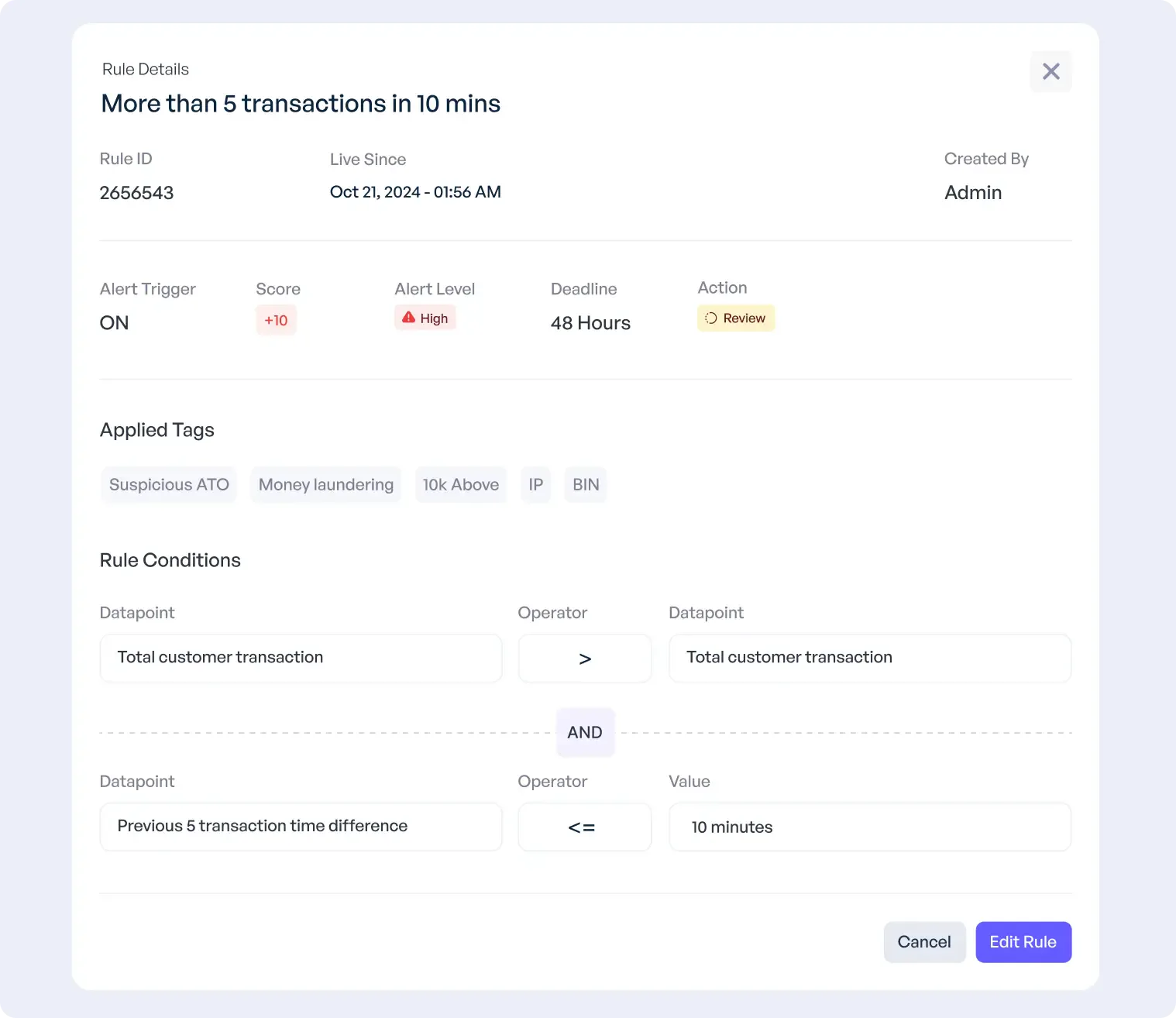Open the right-side Total customer transaction datapoint field

coord(870,659)
